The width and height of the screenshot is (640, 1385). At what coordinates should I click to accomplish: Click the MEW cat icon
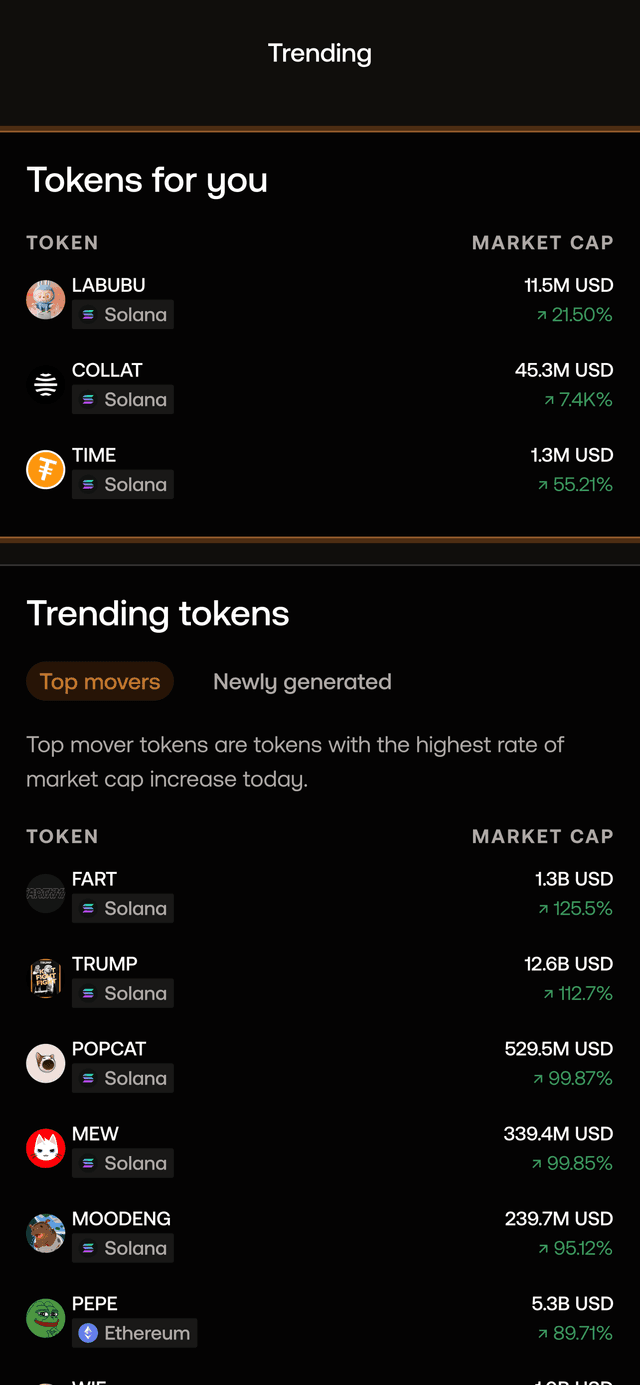click(45, 1148)
